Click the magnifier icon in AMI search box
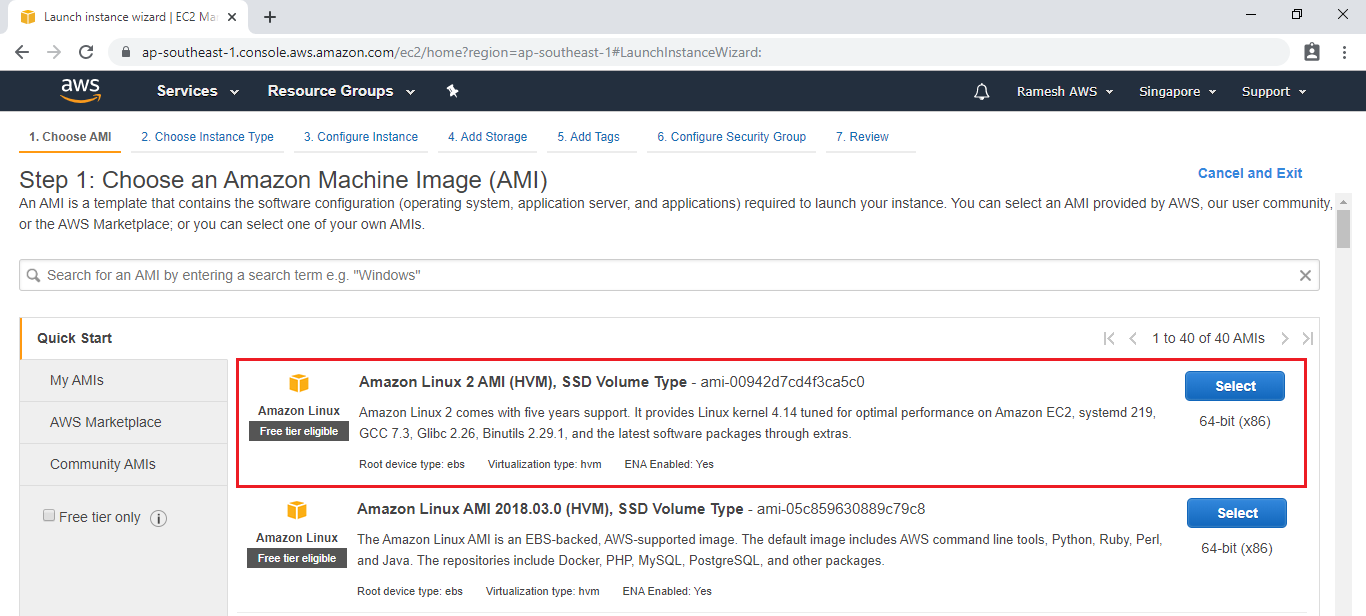Screen dimensions: 1366x616 tap(34, 275)
